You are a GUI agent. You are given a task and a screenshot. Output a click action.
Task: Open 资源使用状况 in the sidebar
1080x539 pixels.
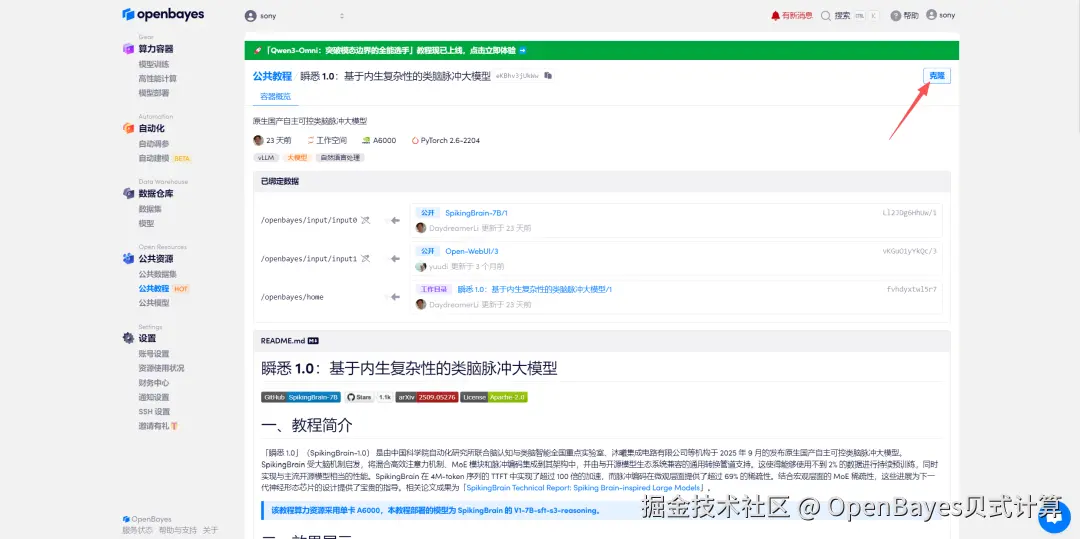pos(161,368)
